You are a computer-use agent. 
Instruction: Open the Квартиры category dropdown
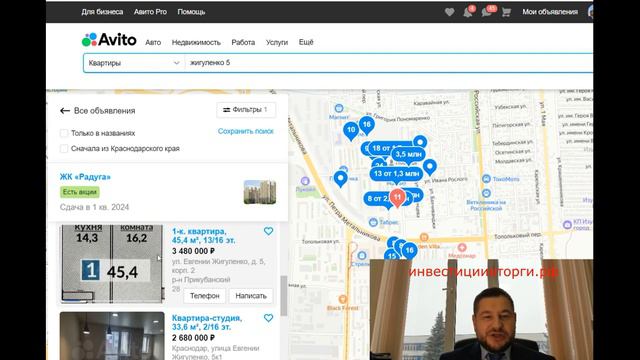(134, 63)
